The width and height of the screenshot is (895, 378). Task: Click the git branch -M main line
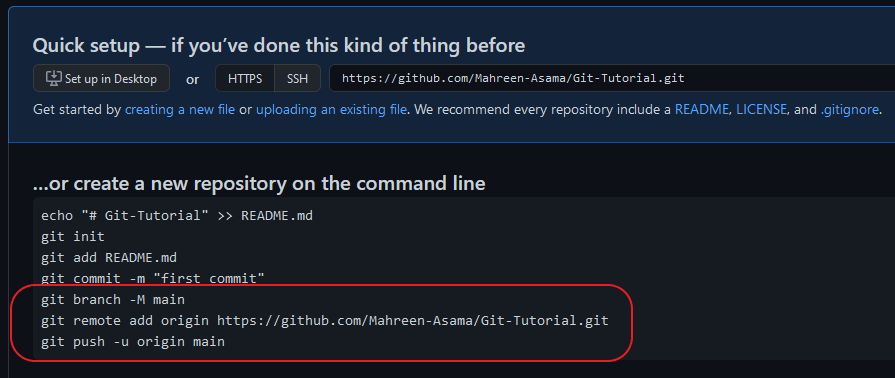113,299
